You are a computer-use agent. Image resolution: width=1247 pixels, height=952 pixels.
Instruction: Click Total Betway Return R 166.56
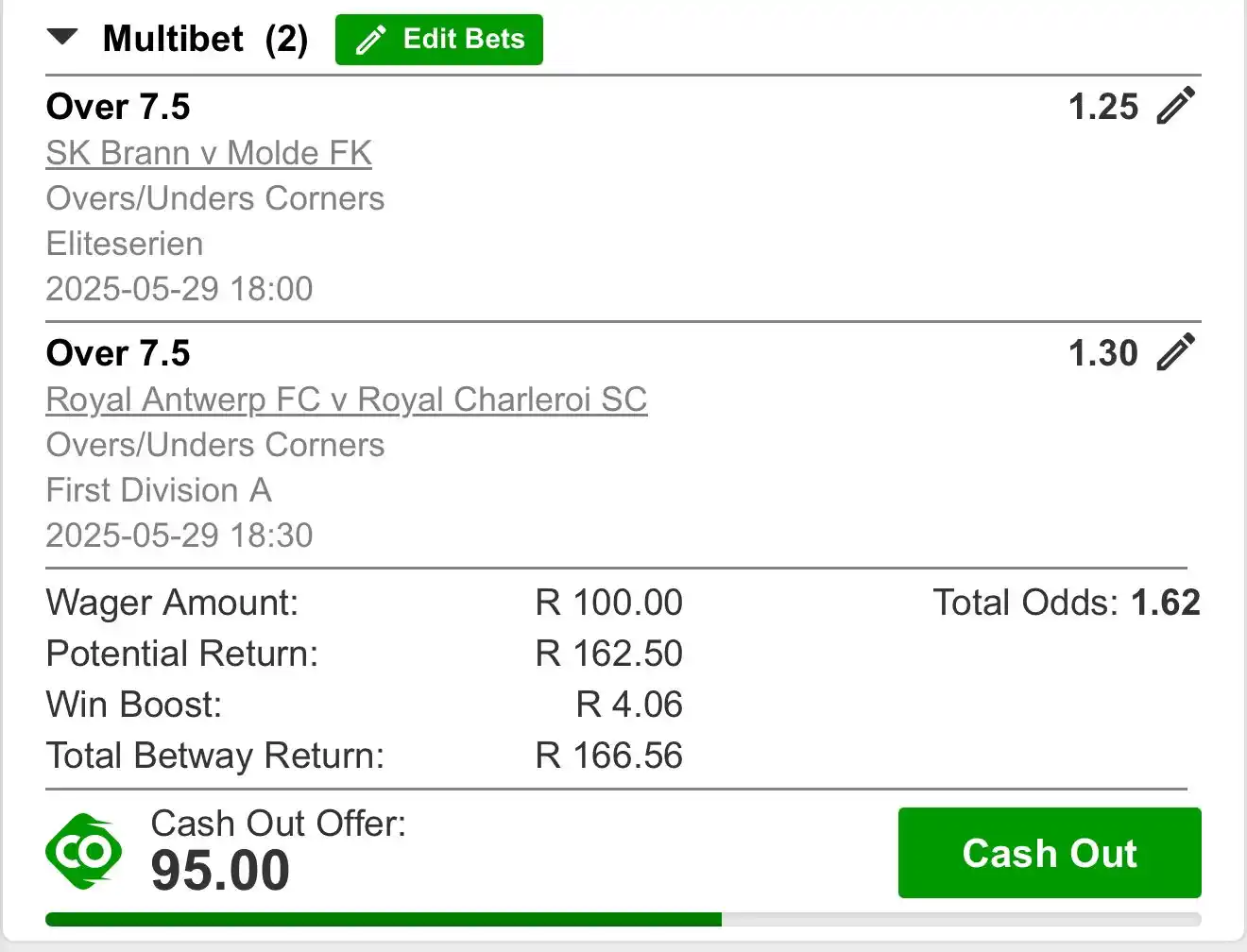(609, 756)
